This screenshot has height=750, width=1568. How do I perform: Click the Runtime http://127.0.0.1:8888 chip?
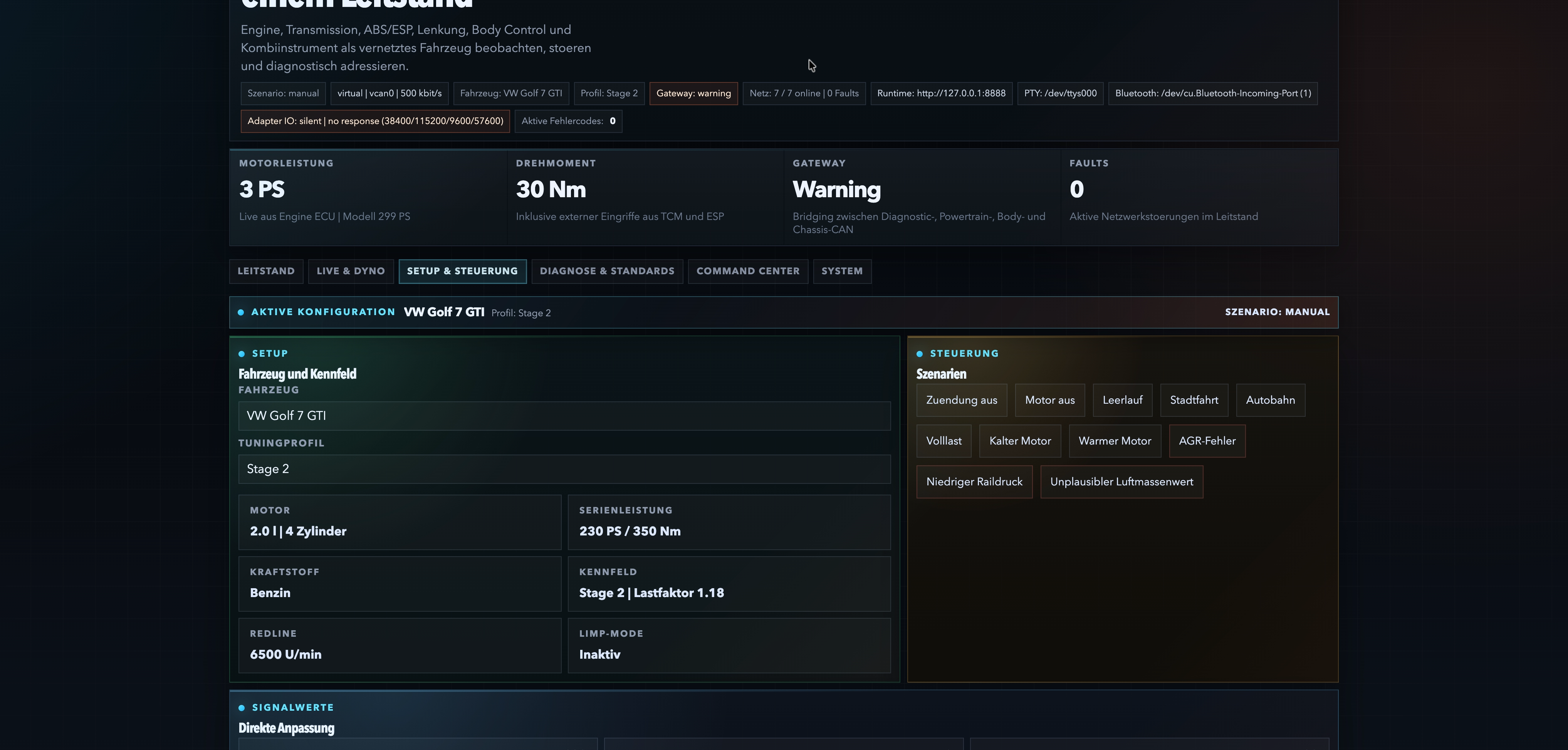(942, 94)
